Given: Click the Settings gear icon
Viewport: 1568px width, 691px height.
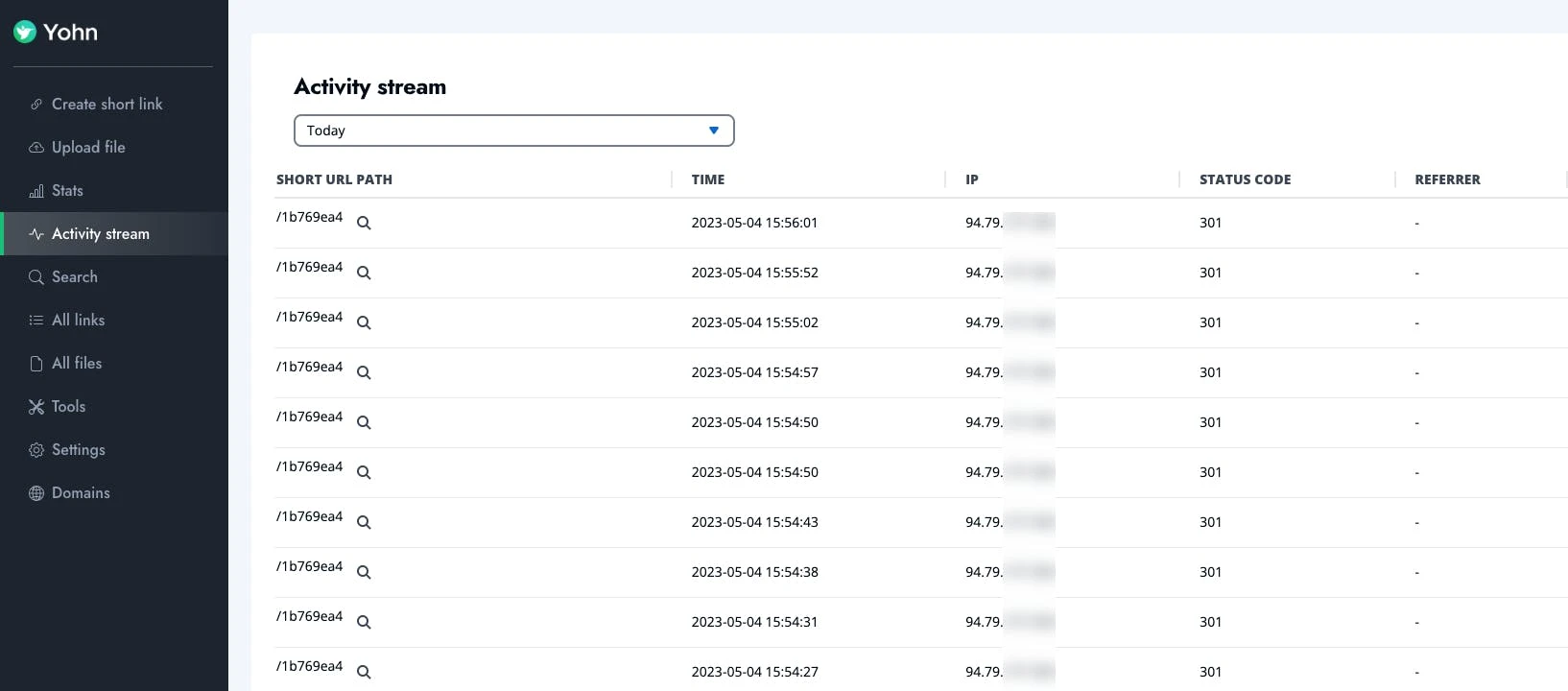Looking at the screenshot, I should [x=36, y=450].
